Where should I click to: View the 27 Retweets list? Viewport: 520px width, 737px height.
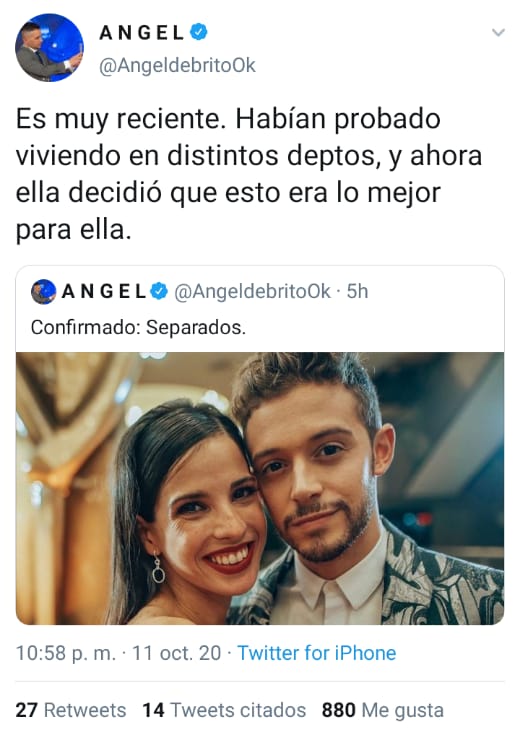click(x=71, y=710)
